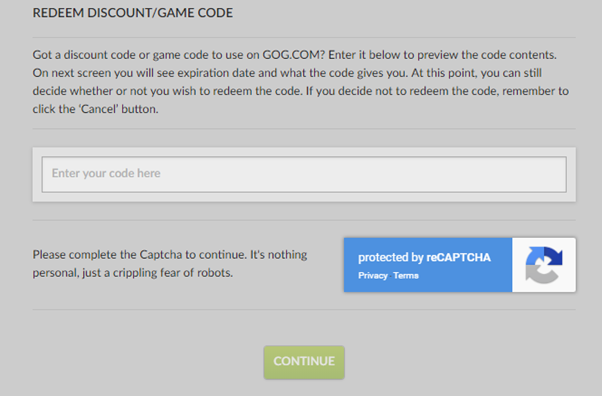Click the 'decide whether or not' text line
Image resolution: width=602 pixels, height=396 pixels.
[x=301, y=91]
